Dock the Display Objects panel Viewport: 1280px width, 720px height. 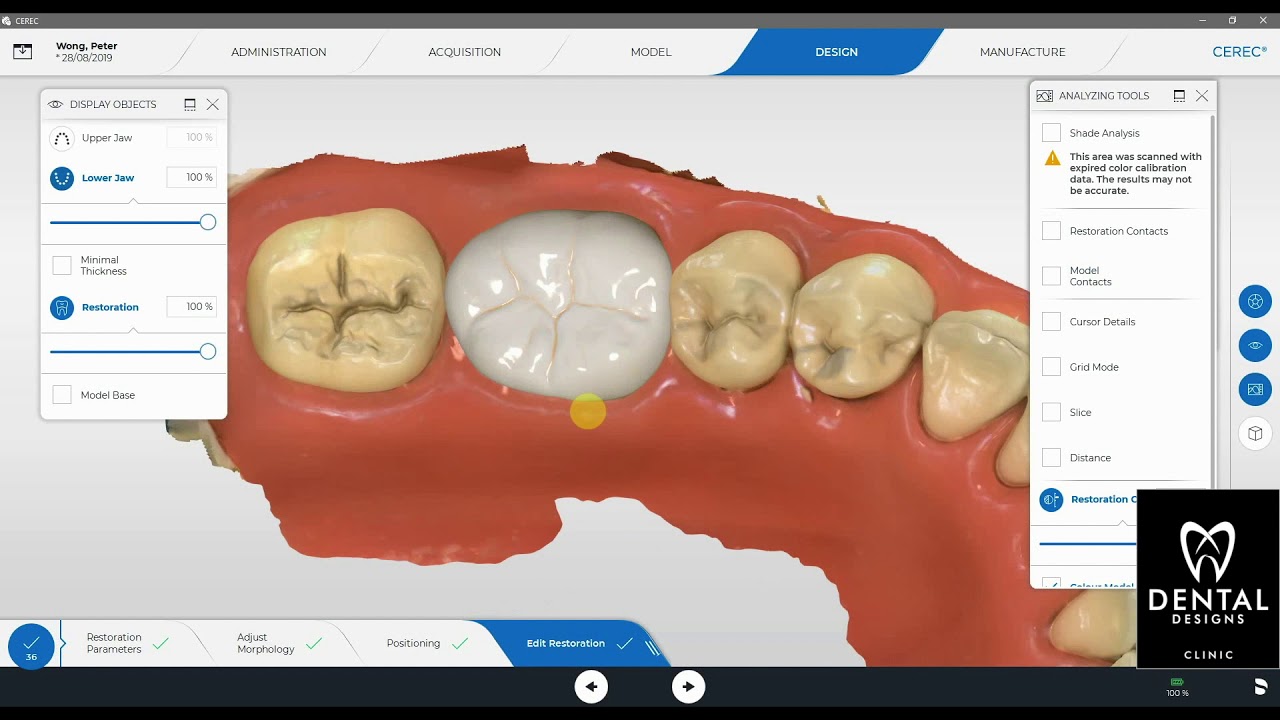(x=190, y=104)
